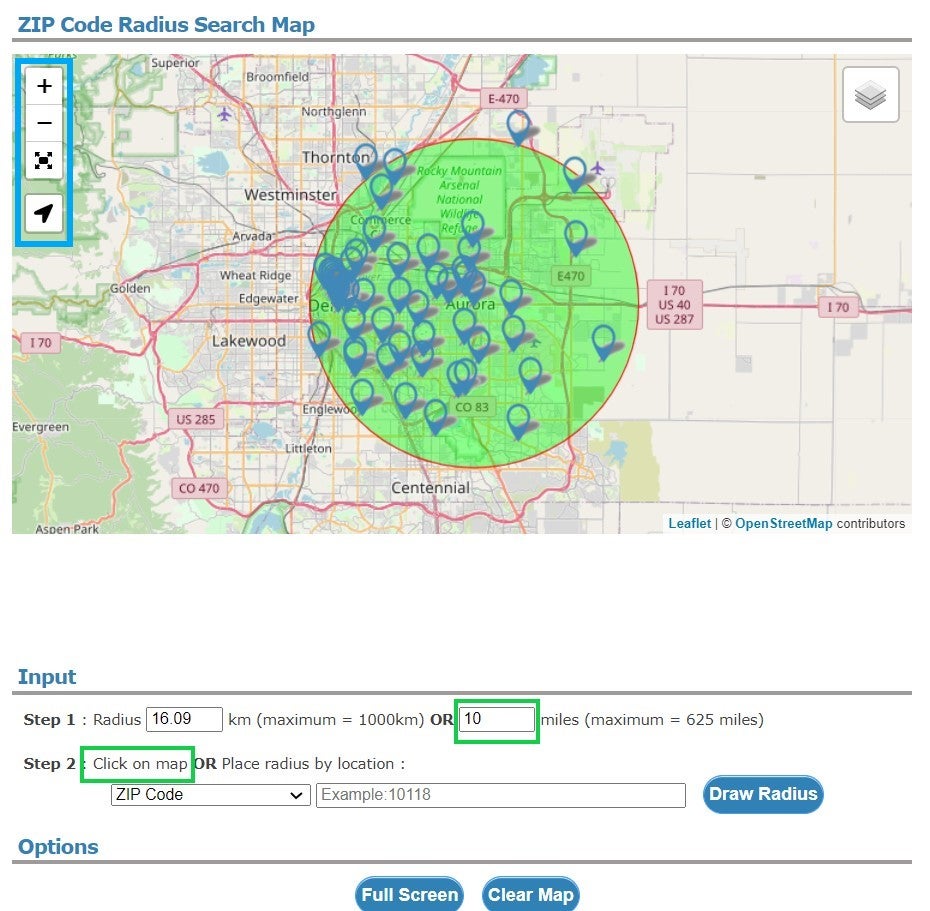Open the Leaflet attribution link
Screen dimensions: 930x911
pyautogui.click(x=689, y=523)
